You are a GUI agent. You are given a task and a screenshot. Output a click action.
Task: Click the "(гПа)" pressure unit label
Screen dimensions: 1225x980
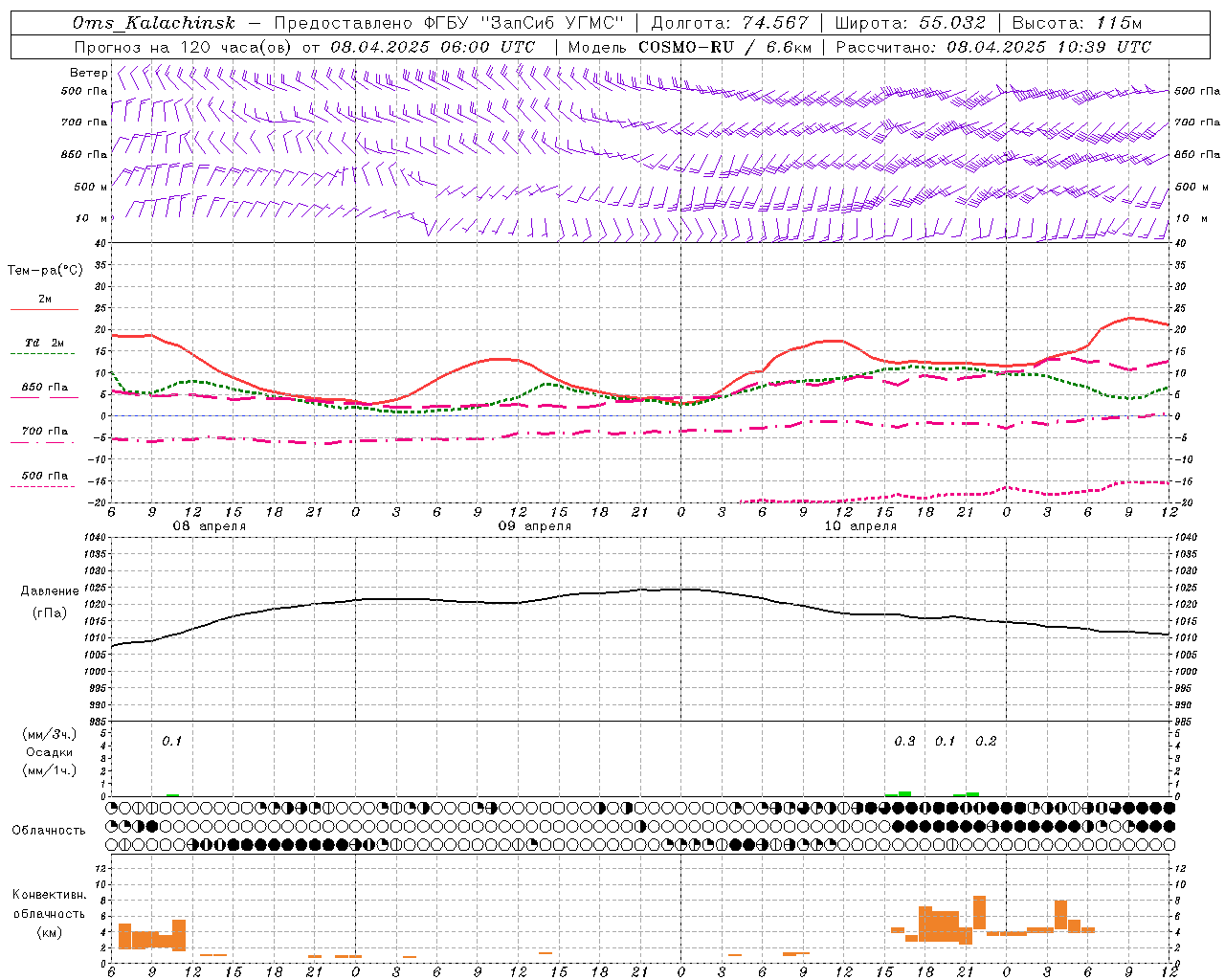[49, 613]
